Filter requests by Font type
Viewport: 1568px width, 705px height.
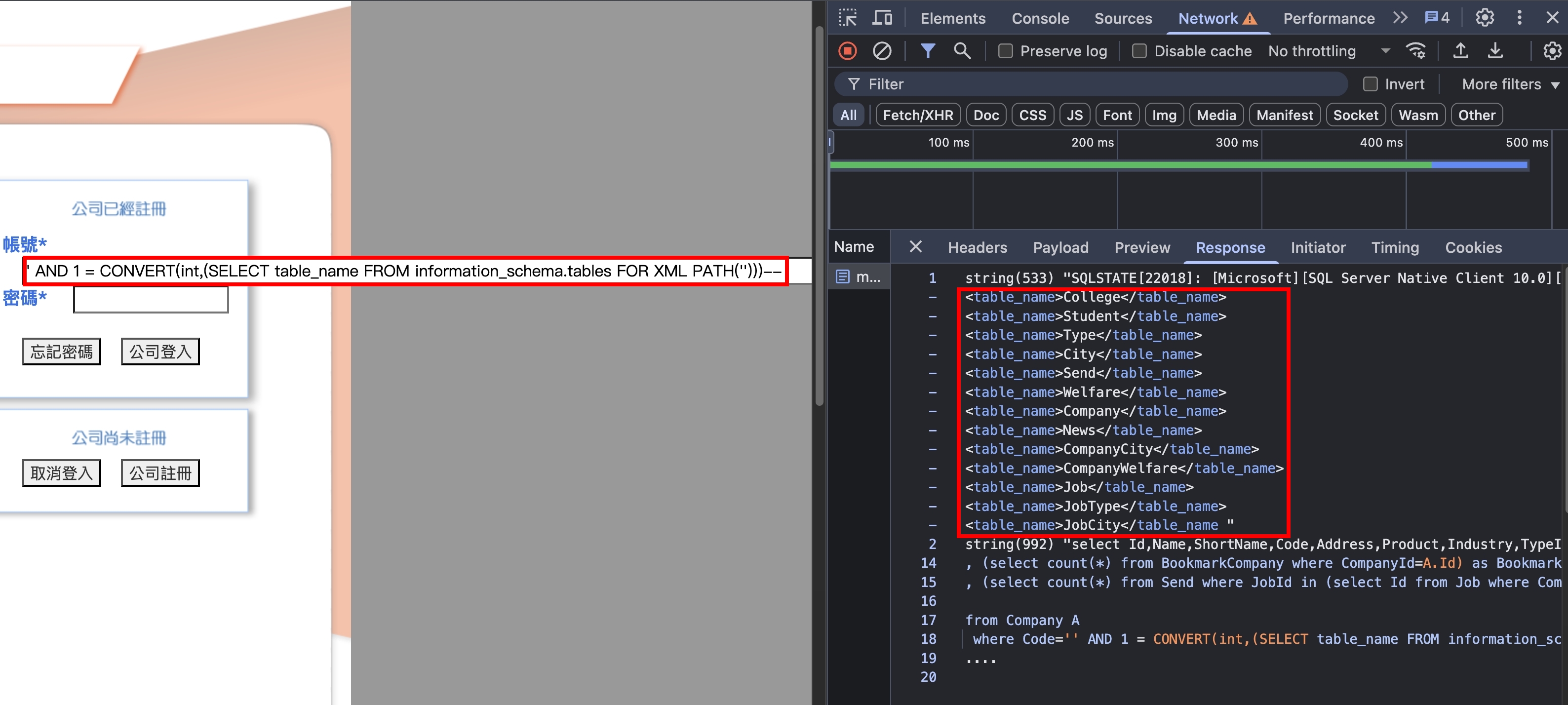tap(1117, 115)
